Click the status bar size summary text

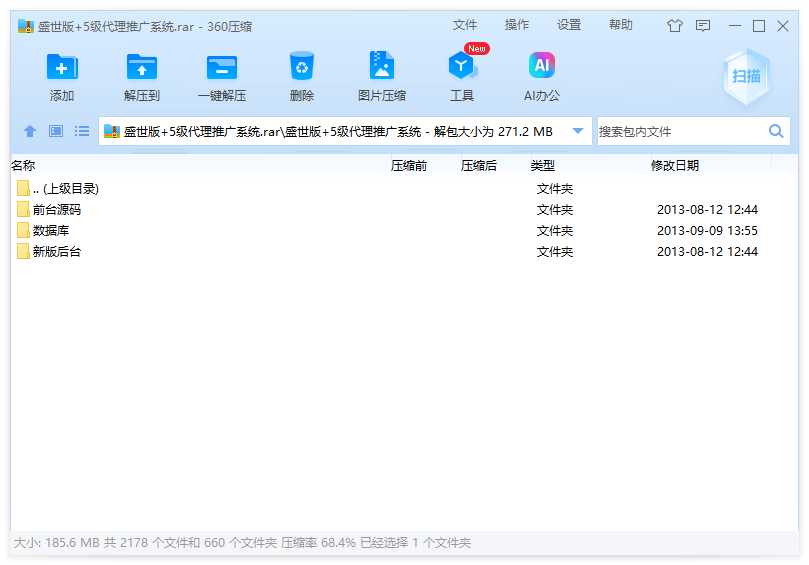[x=242, y=543]
